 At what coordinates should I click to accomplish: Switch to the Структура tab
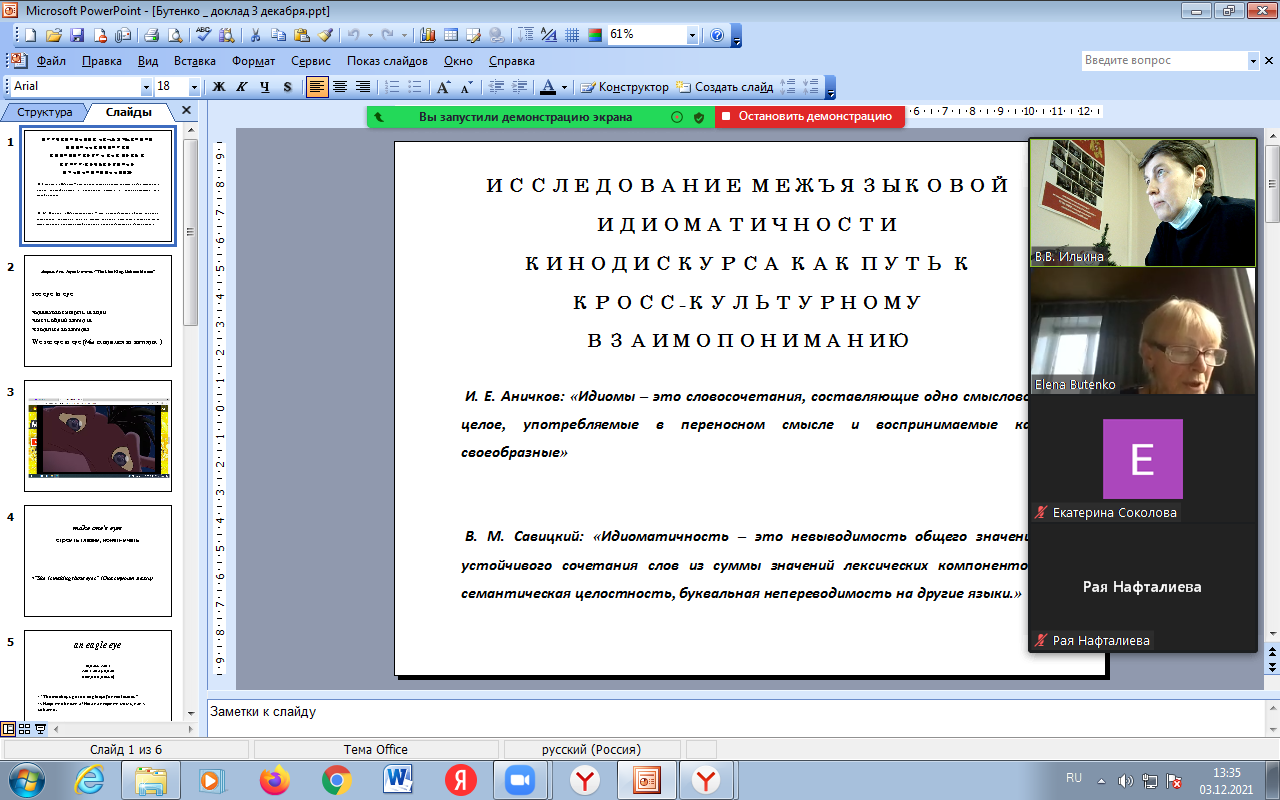coord(45,112)
